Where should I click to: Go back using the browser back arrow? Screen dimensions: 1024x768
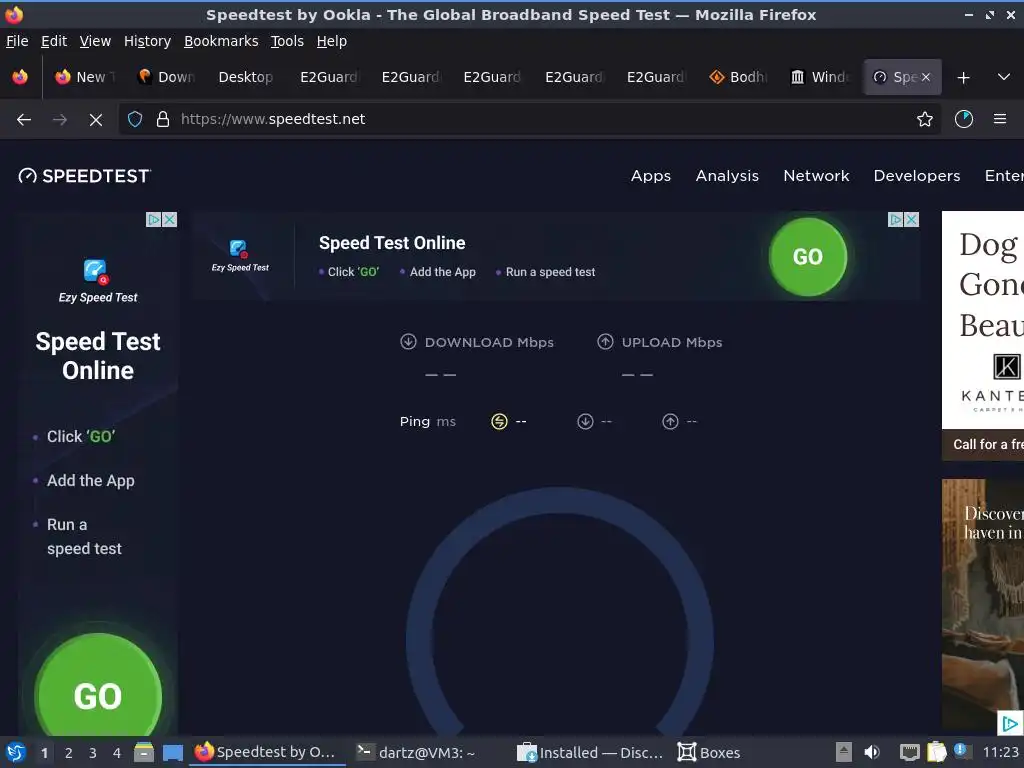[24, 120]
